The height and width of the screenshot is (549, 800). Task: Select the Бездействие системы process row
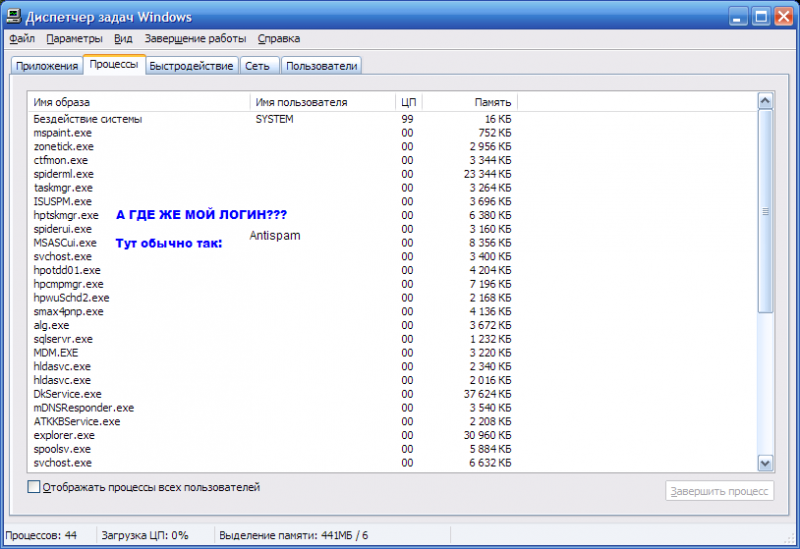tap(272, 119)
